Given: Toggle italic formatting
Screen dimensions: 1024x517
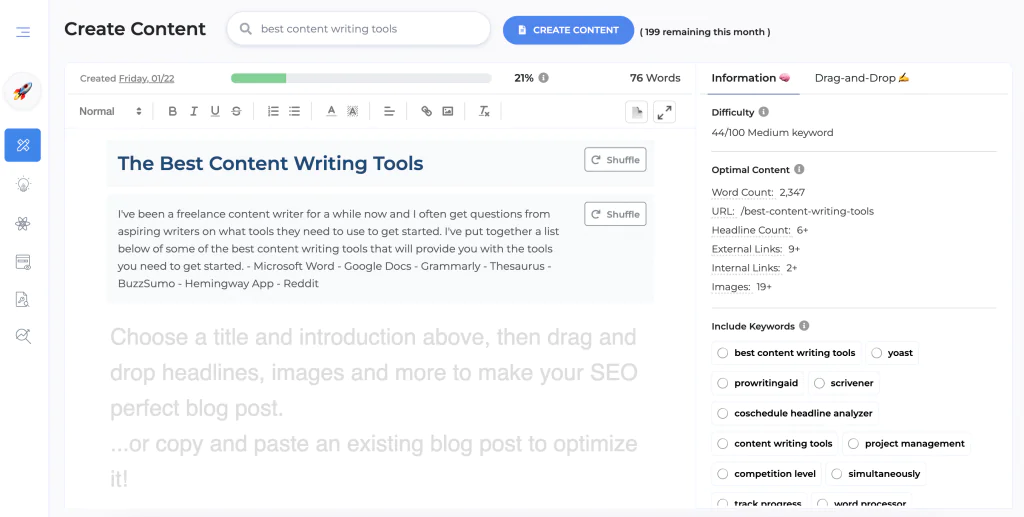Looking at the screenshot, I should click(x=193, y=112).
